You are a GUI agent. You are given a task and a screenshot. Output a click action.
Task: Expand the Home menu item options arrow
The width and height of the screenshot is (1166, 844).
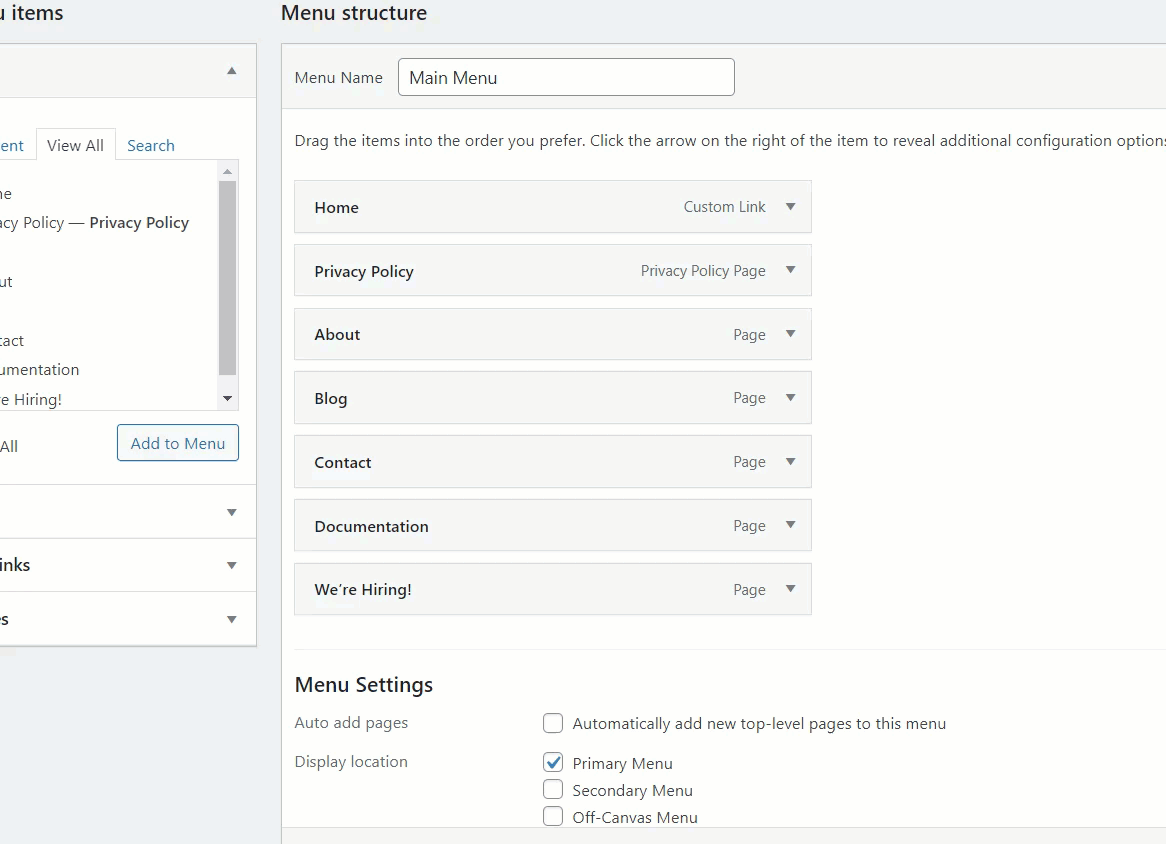[x=790, y=207]
